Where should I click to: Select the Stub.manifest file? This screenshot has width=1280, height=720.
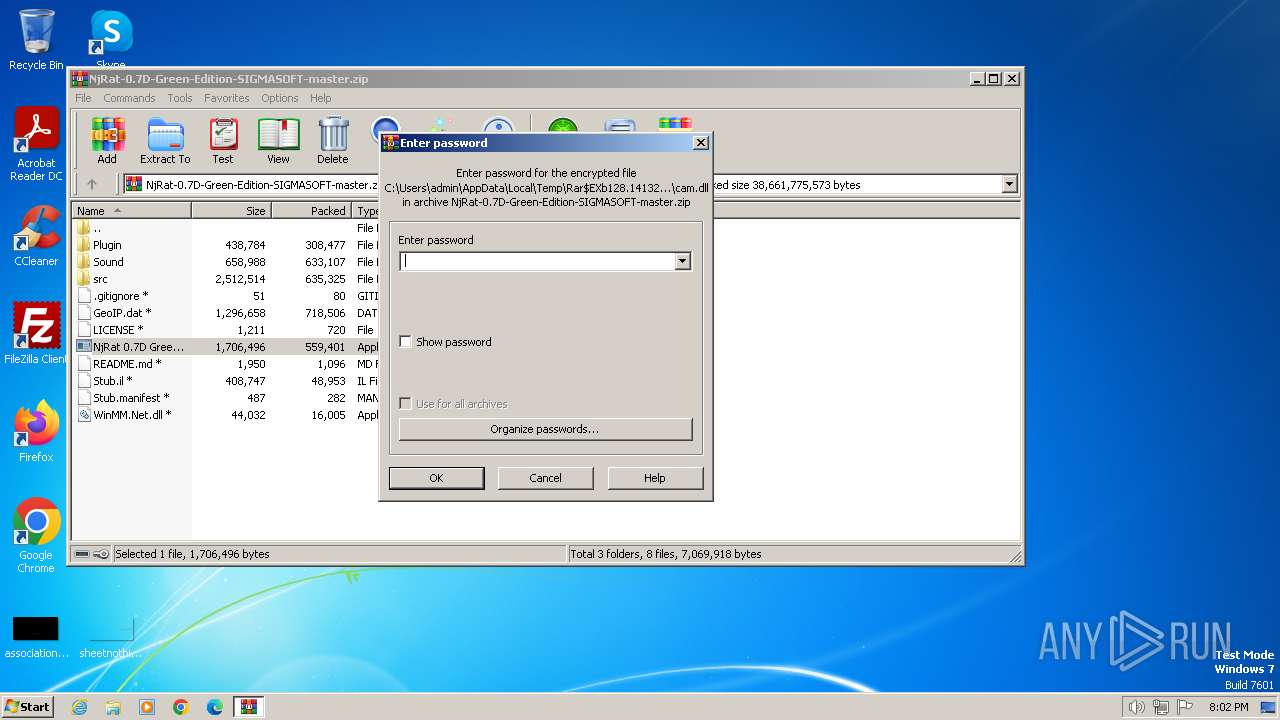pos(131,398)
